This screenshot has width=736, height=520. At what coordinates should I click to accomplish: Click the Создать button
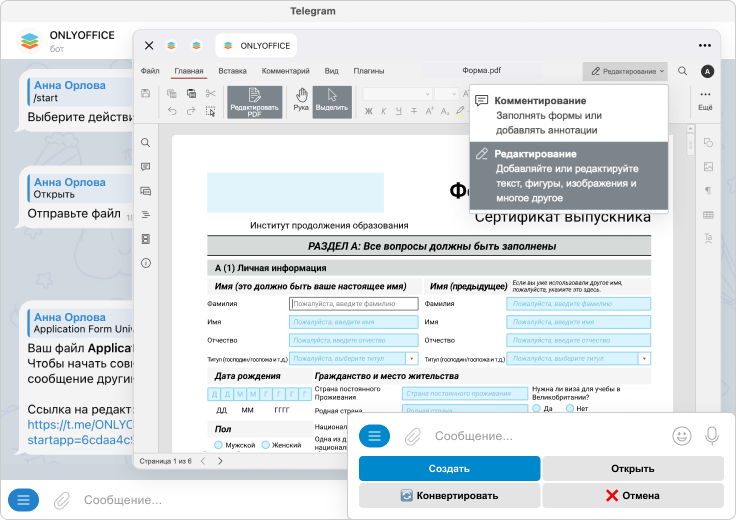coord(449,468)
